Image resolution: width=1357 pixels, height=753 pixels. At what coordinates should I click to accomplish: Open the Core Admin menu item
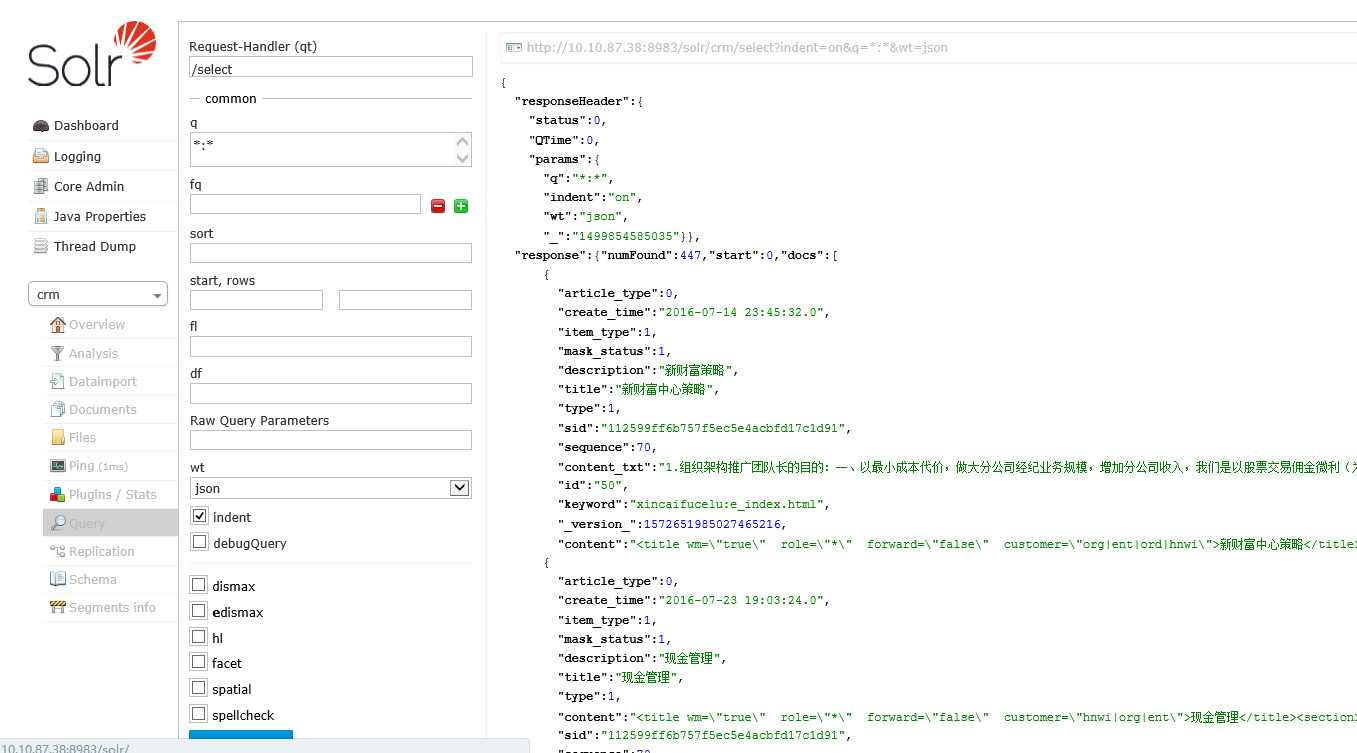(x=89, y=186)
